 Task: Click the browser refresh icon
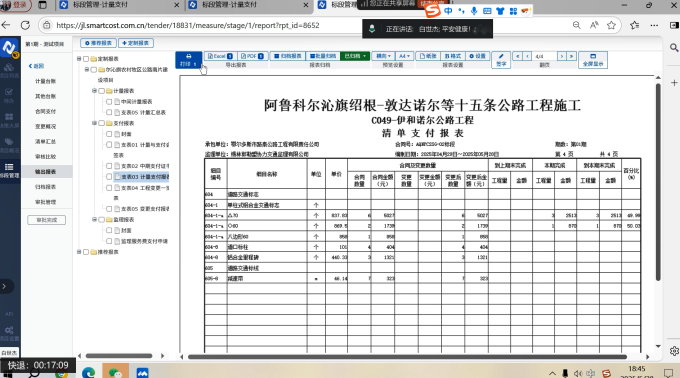pos(25,26)
